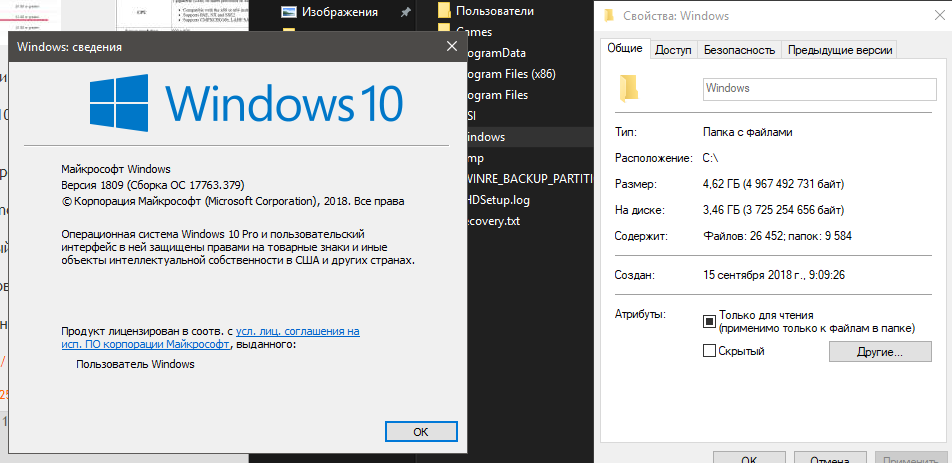This screenshot has height=463, width=952.
Task: Open the Предыдущие версии tab
Action: click(x=840, y=50)
